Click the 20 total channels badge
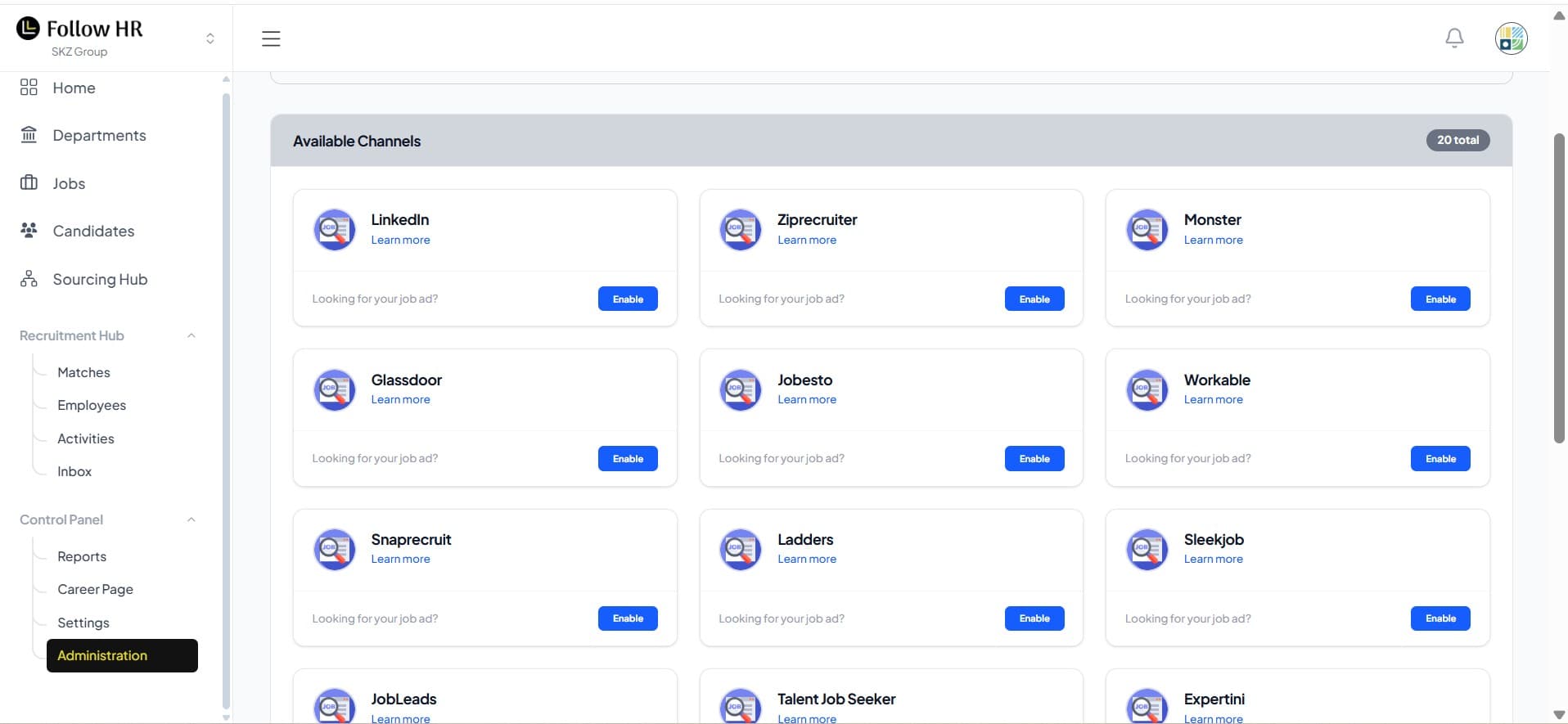Image resolution: width=1568 pixels, height=724 pixels. click(1458, 140)
